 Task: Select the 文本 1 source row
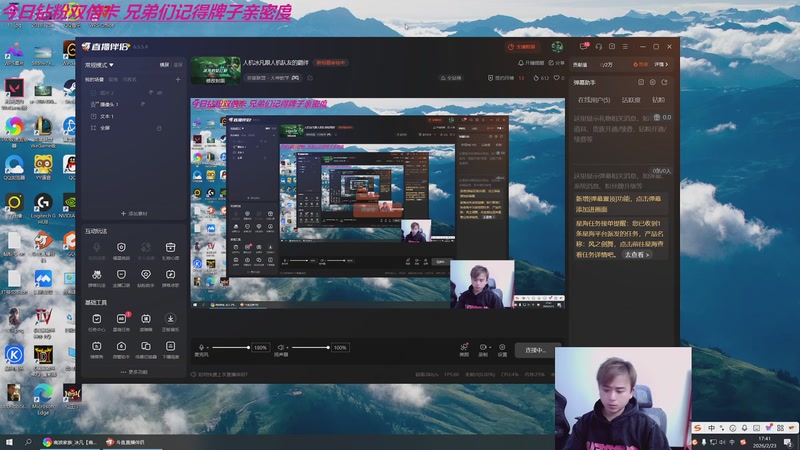[133, 116]
